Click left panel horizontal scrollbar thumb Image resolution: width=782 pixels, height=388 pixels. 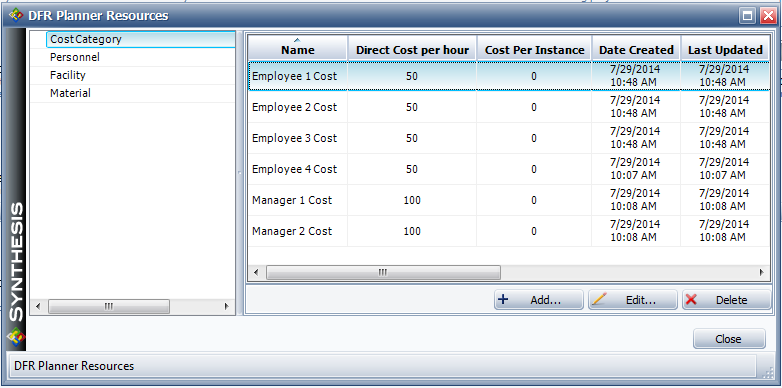(x=109, y=306)
